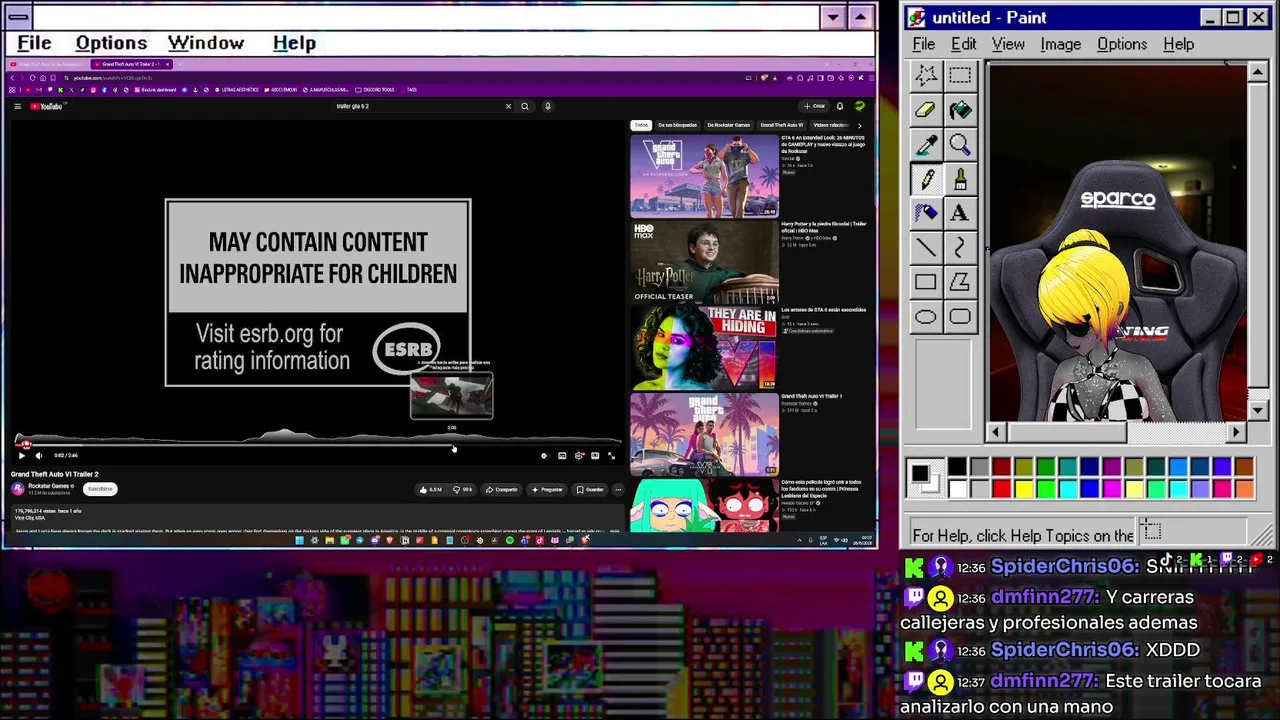The height and width of the screenshot is (720, 1280).
Task: Pick the bright red color in Paint palette
Action: (x=1001, y=488)
